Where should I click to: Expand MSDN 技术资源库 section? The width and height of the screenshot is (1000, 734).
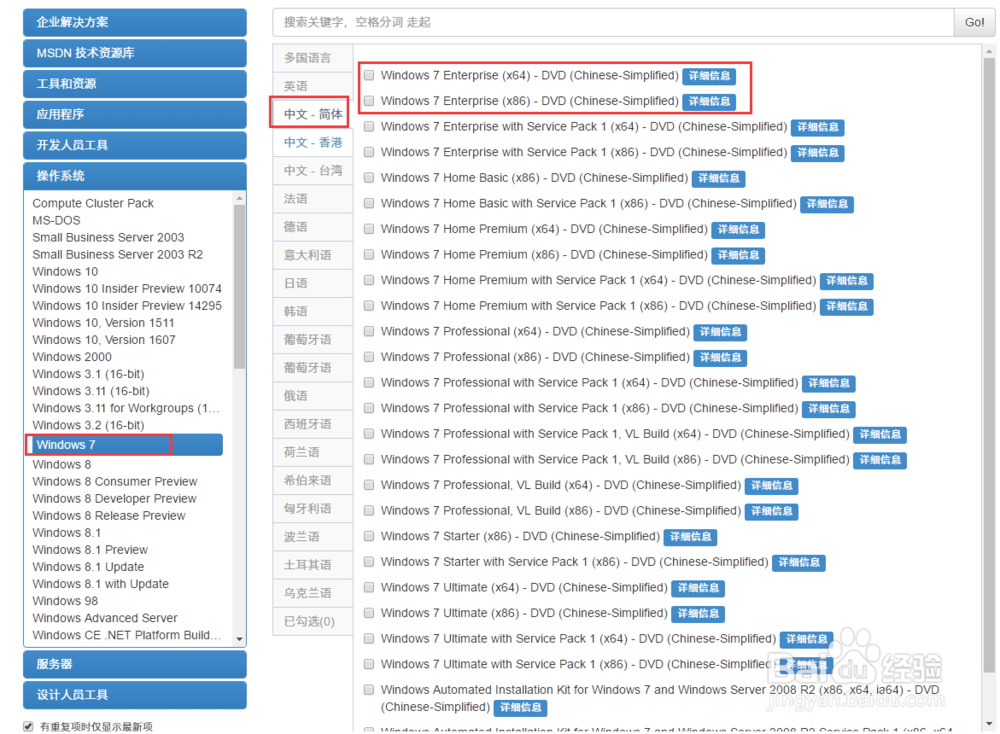135,53
